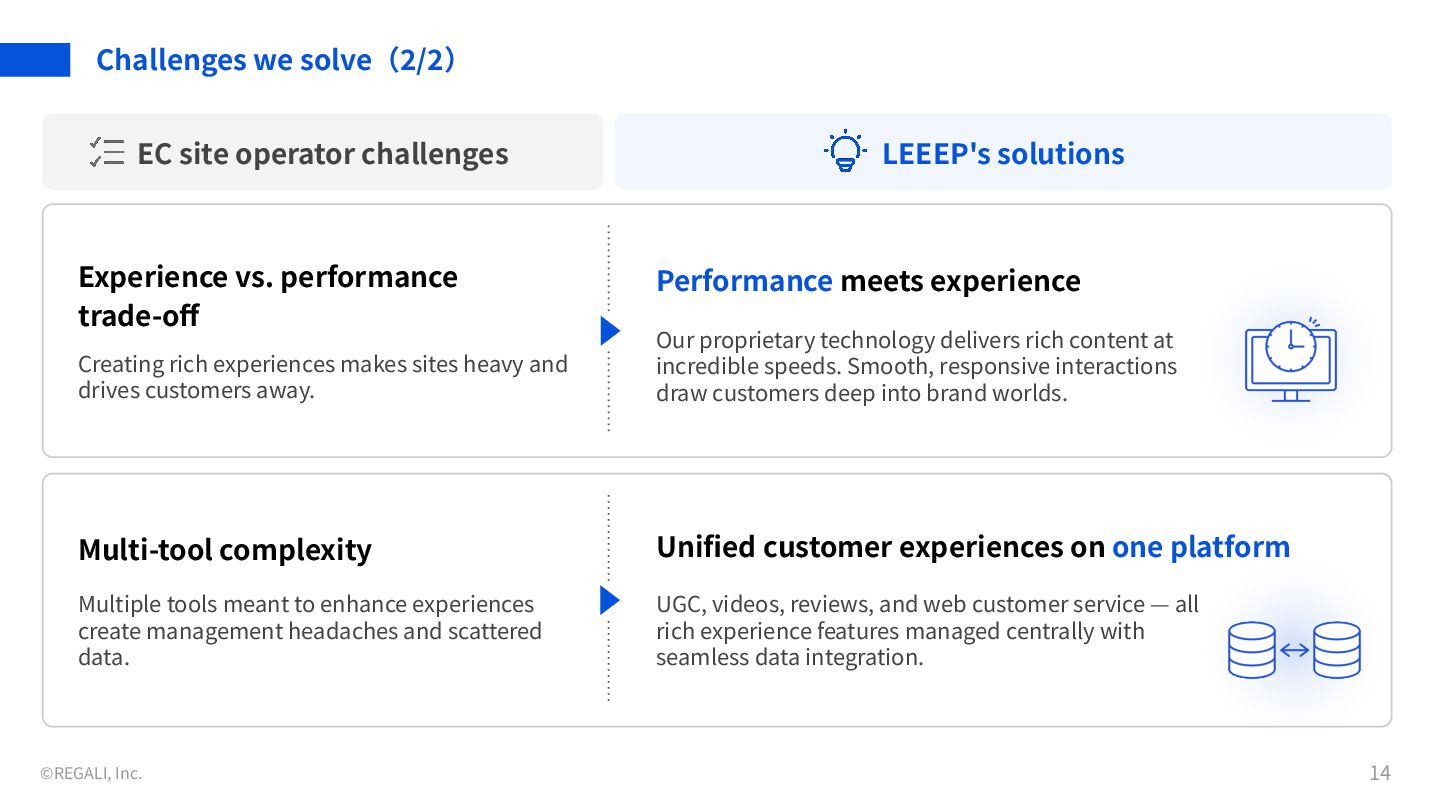Click the blue arrow after Multi-tool complexity

click(609, 600)
